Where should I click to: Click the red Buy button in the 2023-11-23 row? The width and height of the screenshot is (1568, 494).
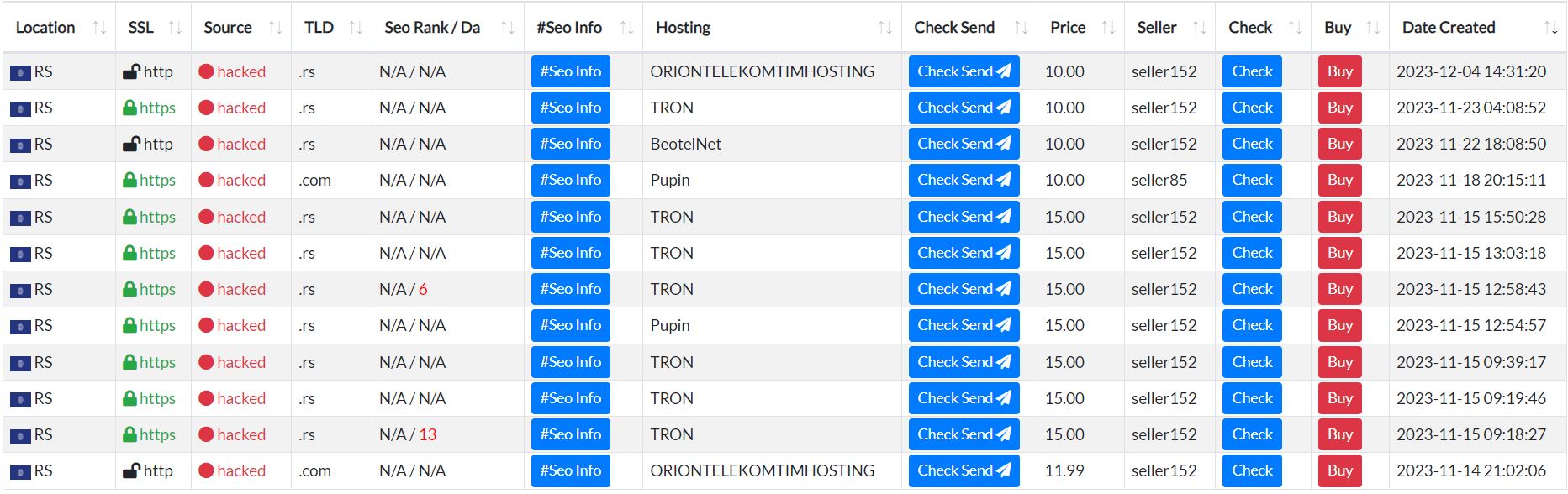[1340, 108]
